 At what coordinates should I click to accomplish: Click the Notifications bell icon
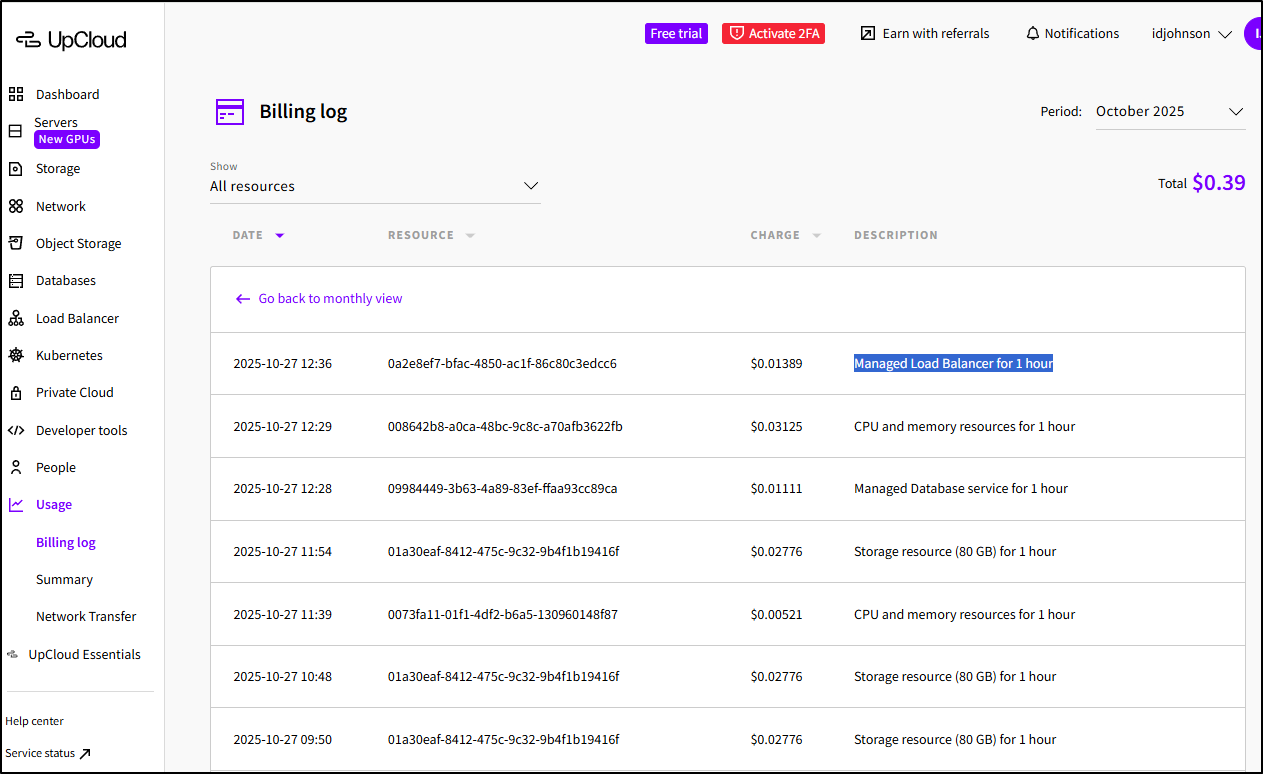point(1033,34)
